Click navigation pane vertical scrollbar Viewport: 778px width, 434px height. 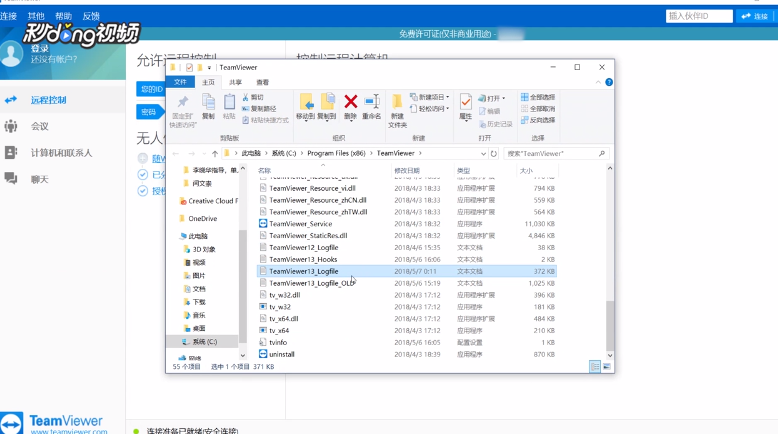[243, 285]
